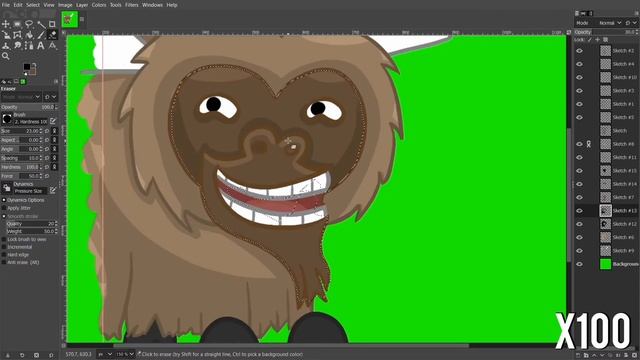
Task: Enable Lock brush to view
Action: click(4, 239)
